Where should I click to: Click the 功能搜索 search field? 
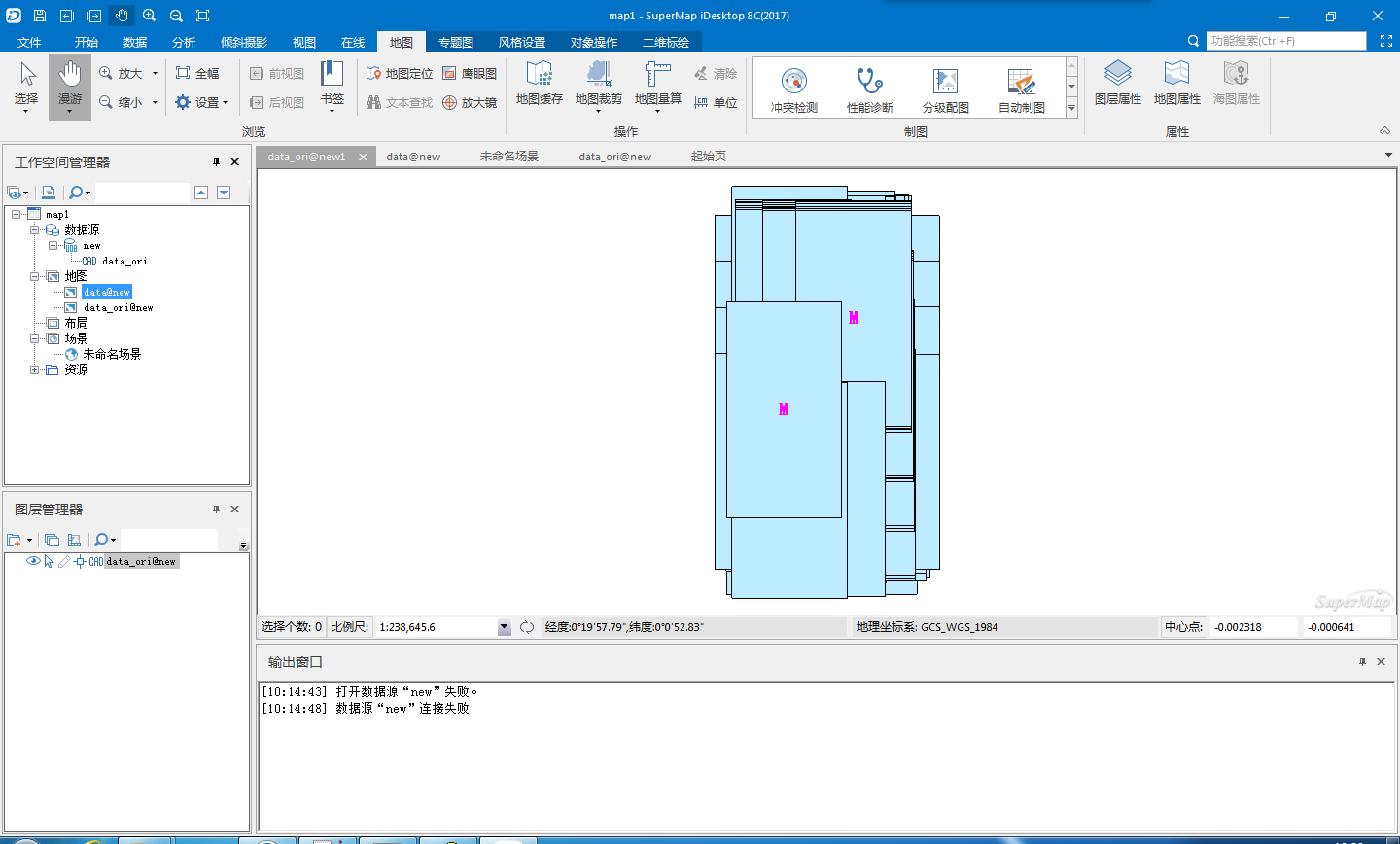click(x=1286, y=41)
